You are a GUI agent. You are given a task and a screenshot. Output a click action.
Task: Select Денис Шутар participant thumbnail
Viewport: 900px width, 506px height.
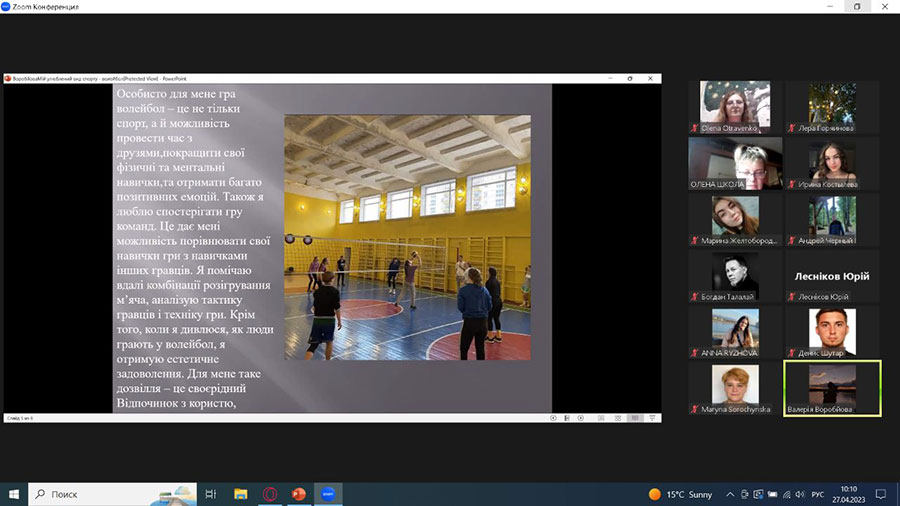832,332
